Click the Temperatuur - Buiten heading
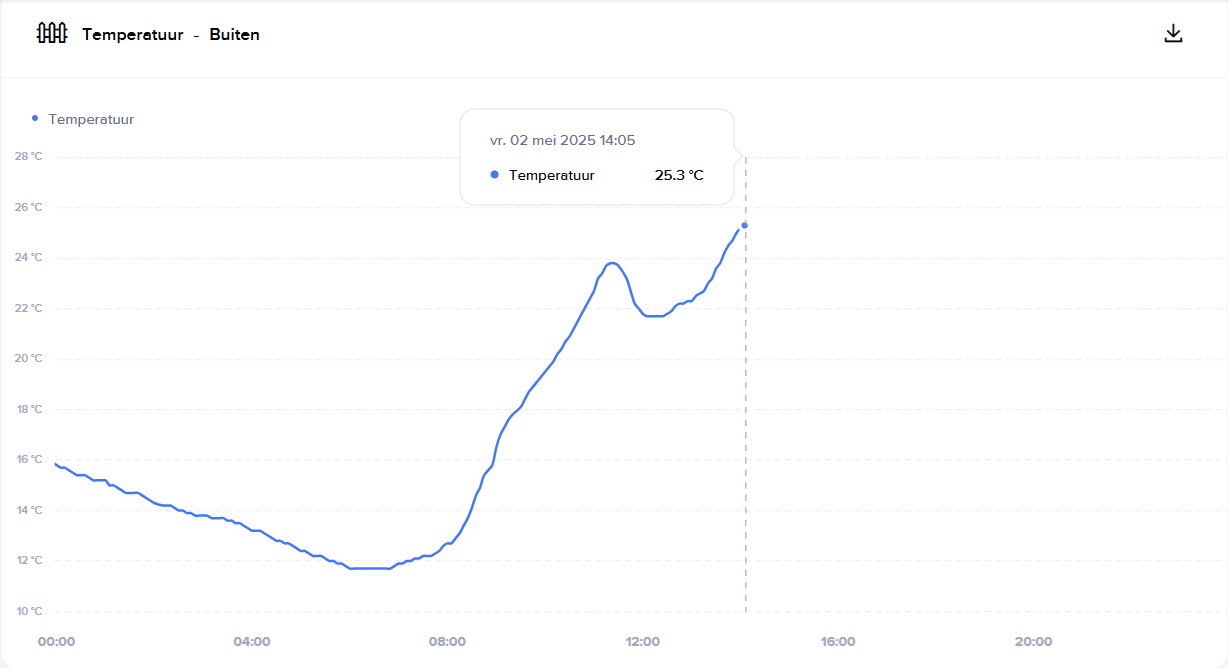This screenshot has height=668, width=1228. click(171, 35)
